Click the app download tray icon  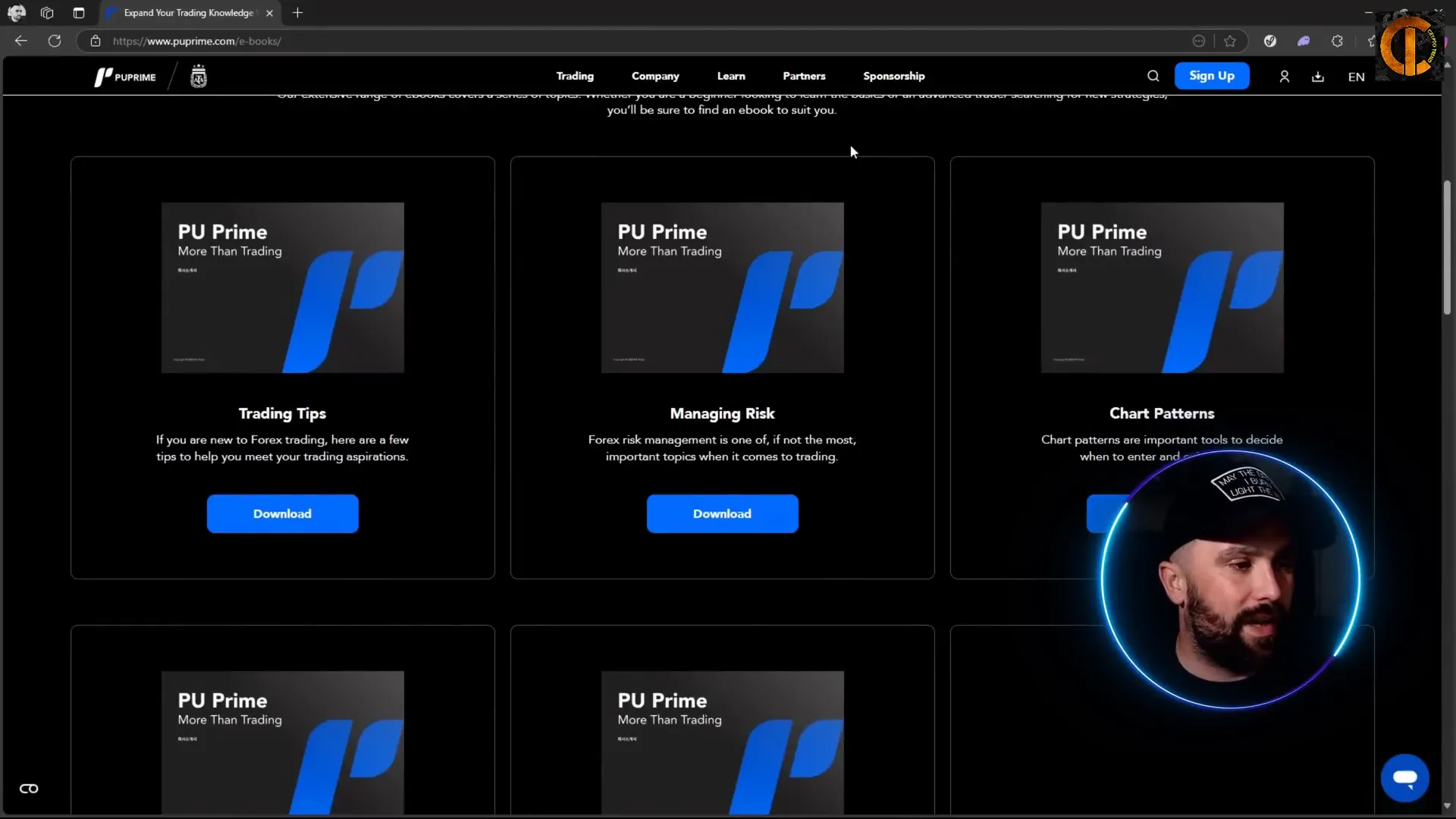tap(1318, 77)
